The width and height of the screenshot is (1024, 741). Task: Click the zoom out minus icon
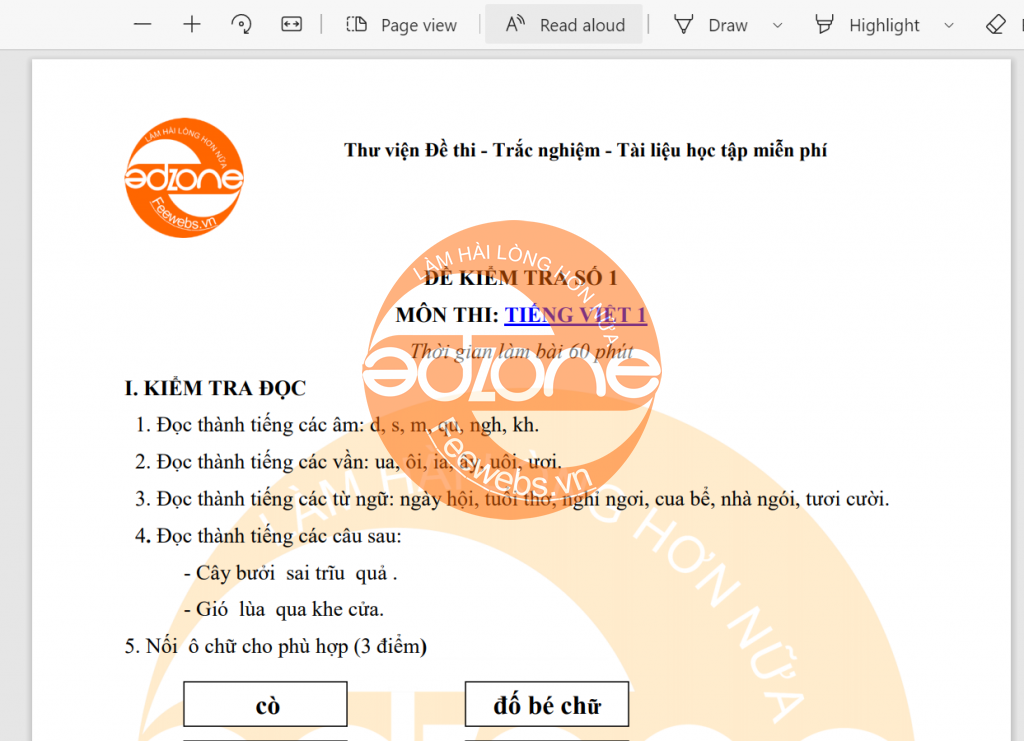coord(142,25)
